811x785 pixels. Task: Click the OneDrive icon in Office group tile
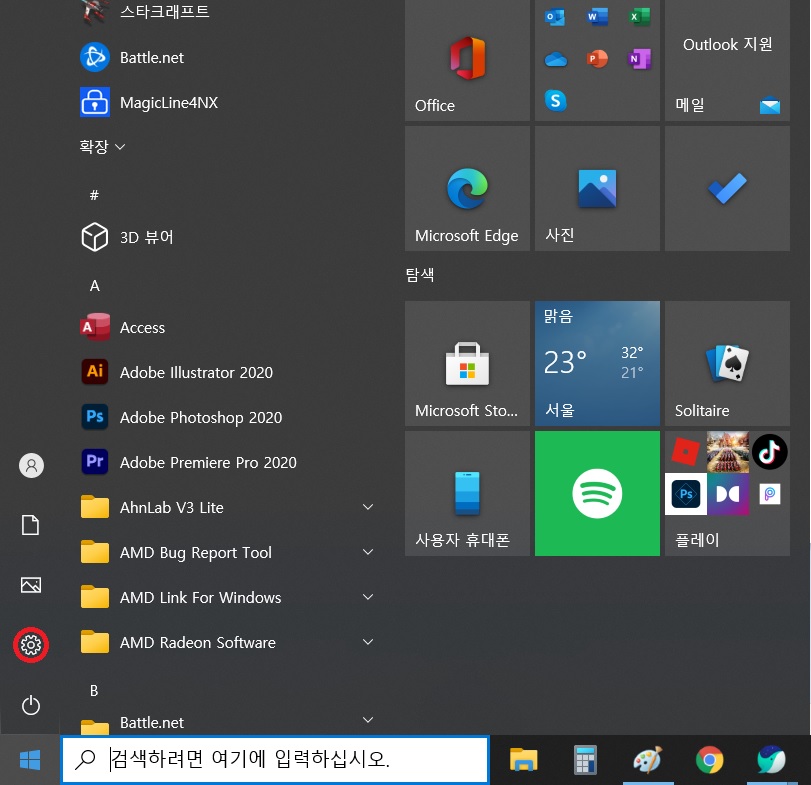click(x=555, y=59)
